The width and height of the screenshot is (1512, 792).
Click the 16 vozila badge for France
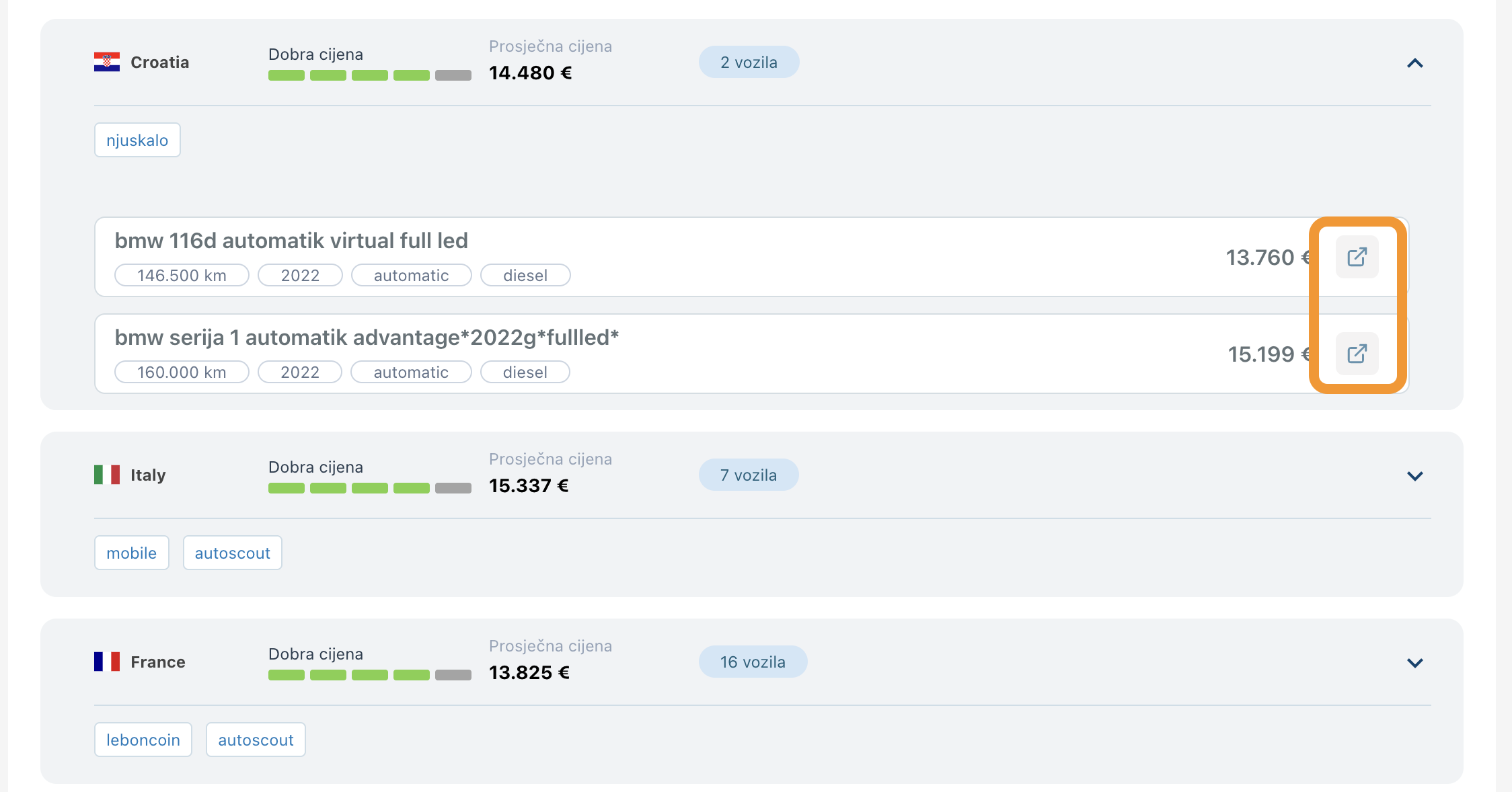(753, 662)
